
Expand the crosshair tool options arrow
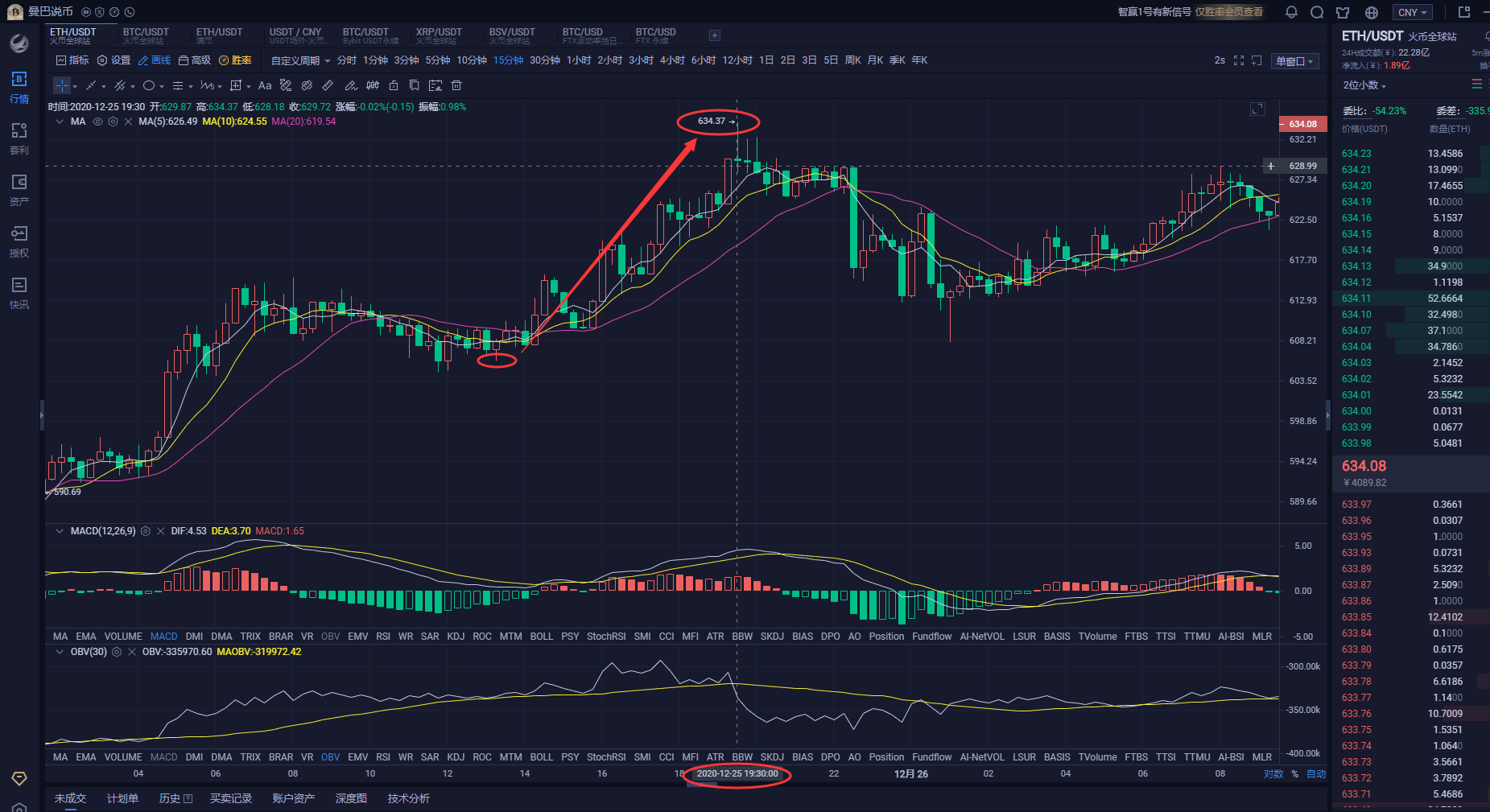coord(75,86)
